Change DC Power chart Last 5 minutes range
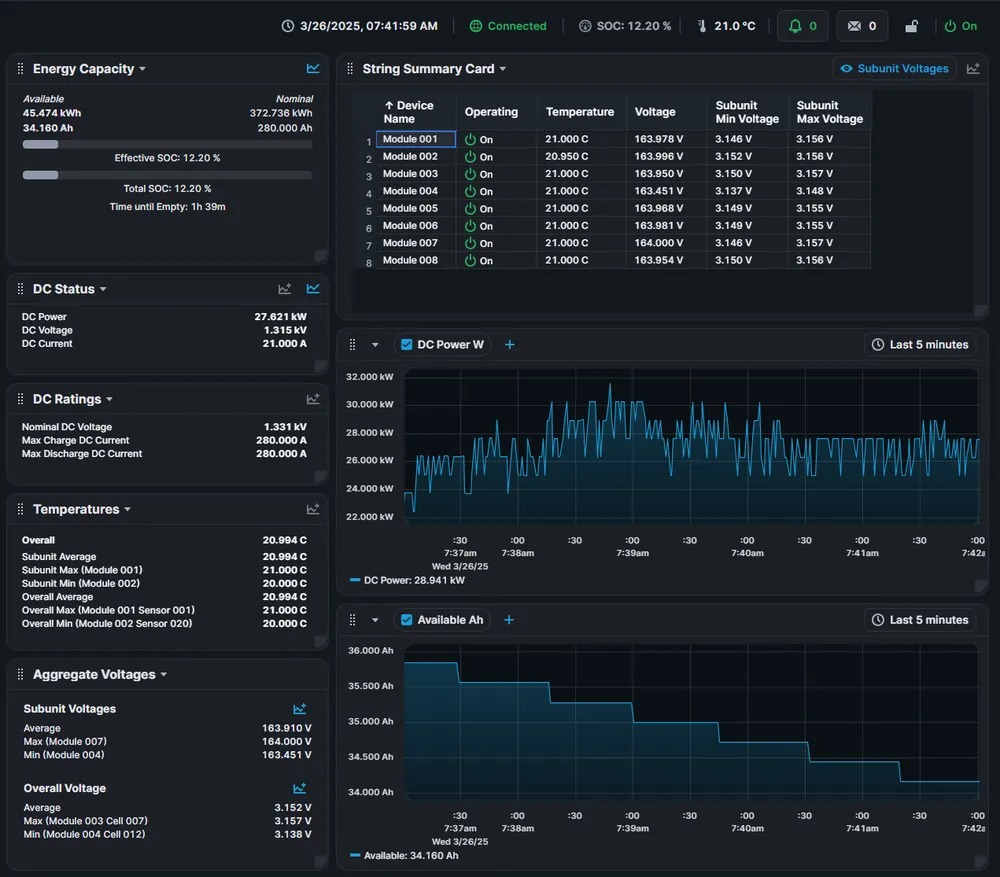This screenshot has height=877, width=1000. (920, 345)
